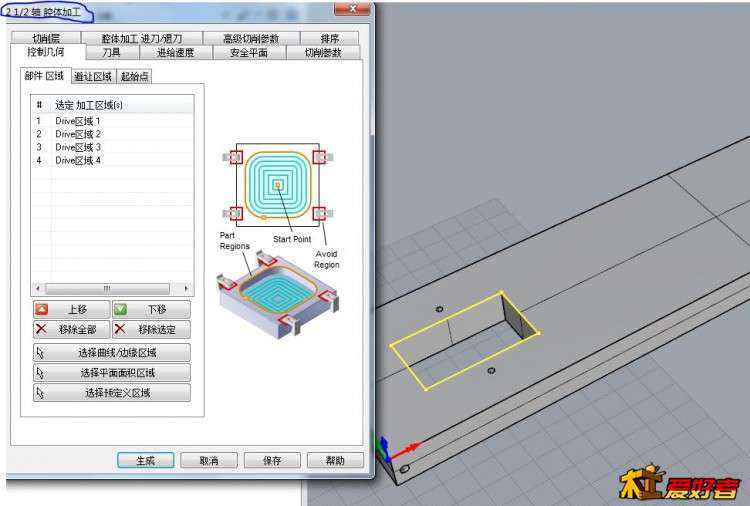This screenshot has width=750, height=506.
Task: Click the green down-arrow icon on 下移
Action: pyautogui.click(x=121, y=309)
